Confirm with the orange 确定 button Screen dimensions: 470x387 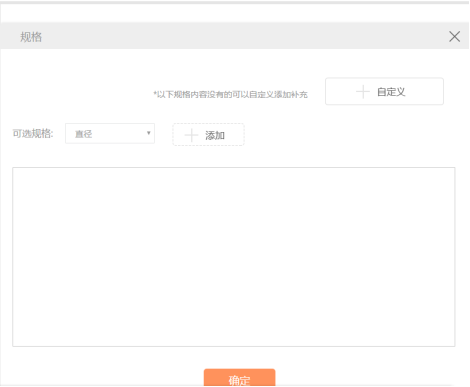(x=240, y=378)
